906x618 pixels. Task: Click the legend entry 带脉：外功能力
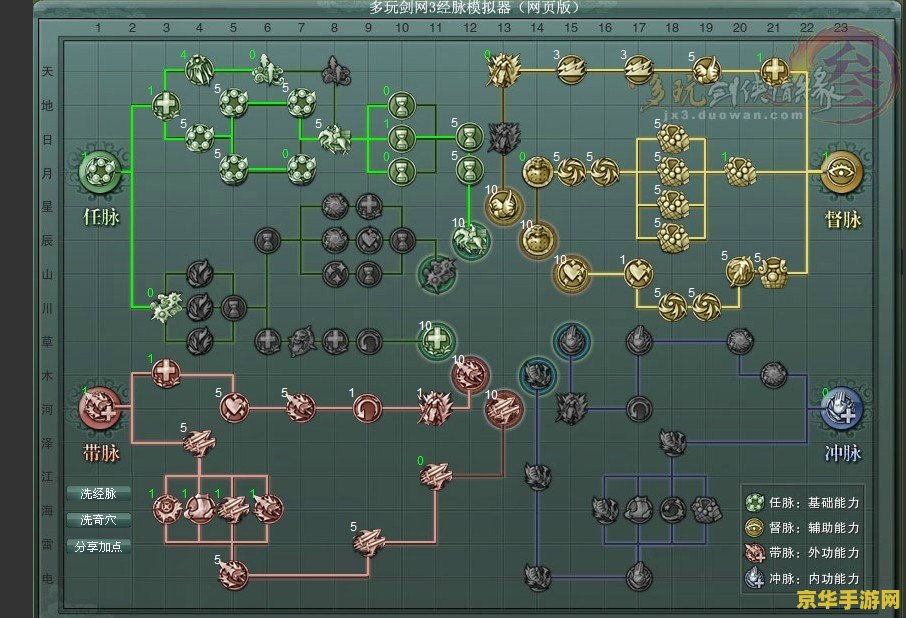pos(803,553)
